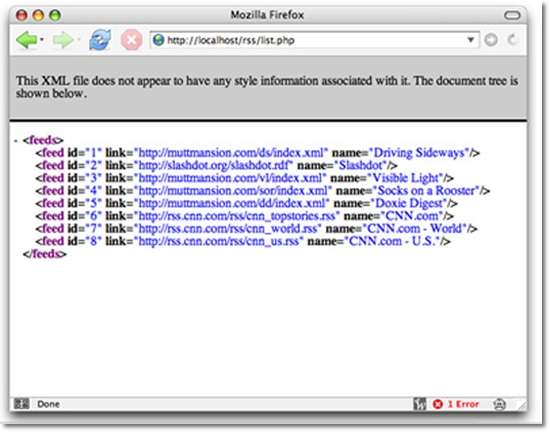
Task: Click the localhost/rss/list.php URL field
Action: tap(314, 40)
